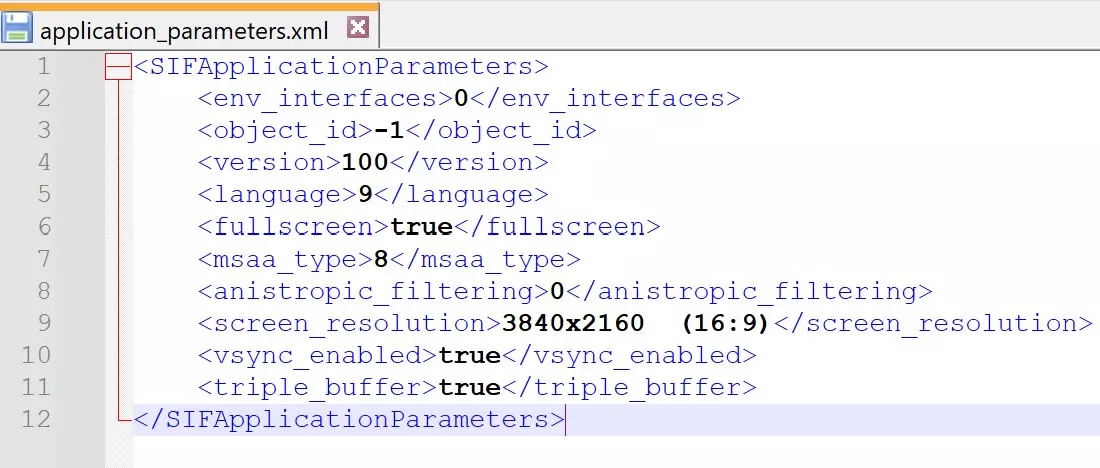Collapse the SIFApplicationParameters fold marker
Viewport: 1100px width, 468px height.
point(118,67)
